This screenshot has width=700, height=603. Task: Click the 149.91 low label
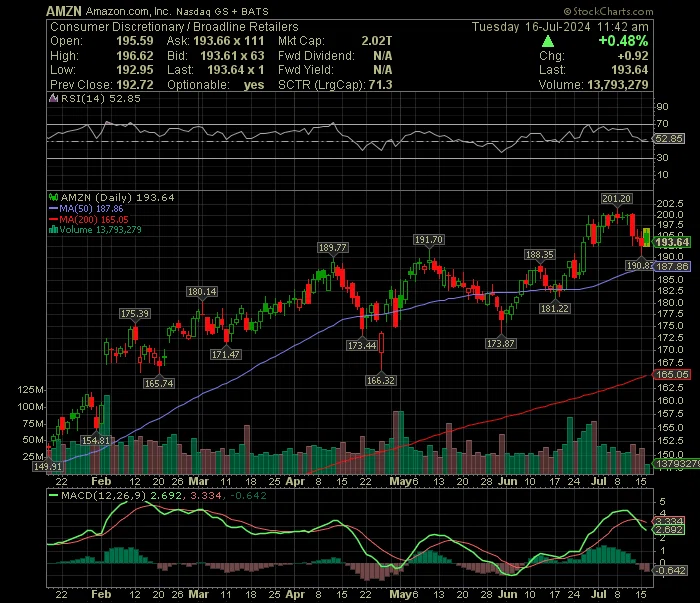pos(48,466)
